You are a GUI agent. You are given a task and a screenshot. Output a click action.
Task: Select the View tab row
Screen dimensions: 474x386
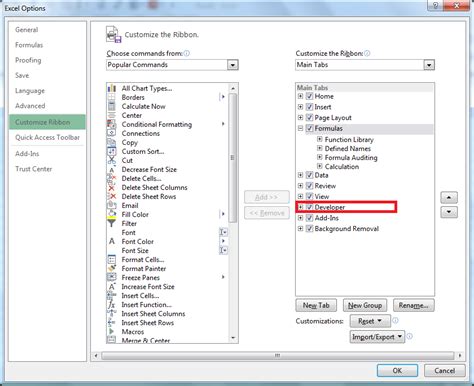[x=365, y=196]
